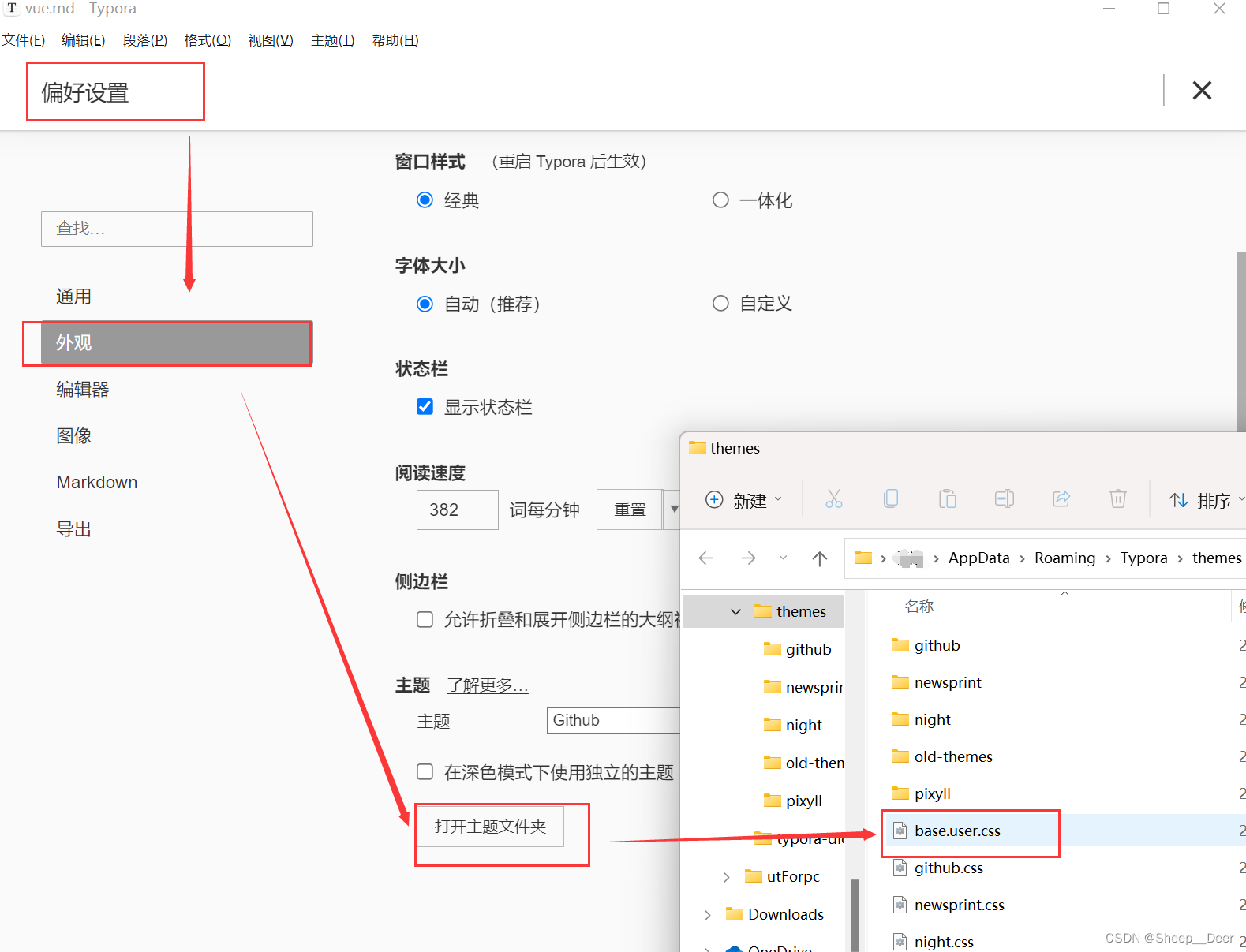
Task: Open the 编辑(E) menu
Action: (x=84, y=40)
